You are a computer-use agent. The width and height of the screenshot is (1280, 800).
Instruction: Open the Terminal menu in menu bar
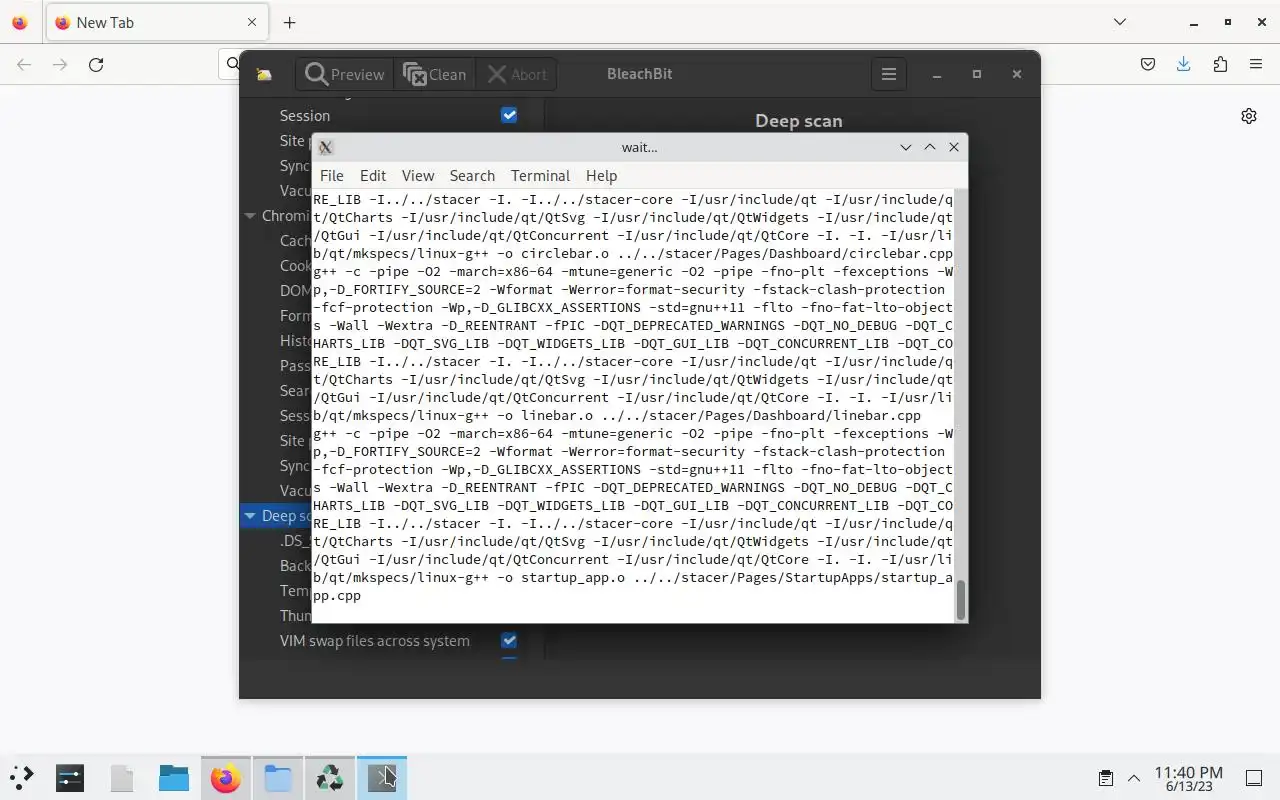click(x=540, y=175)
